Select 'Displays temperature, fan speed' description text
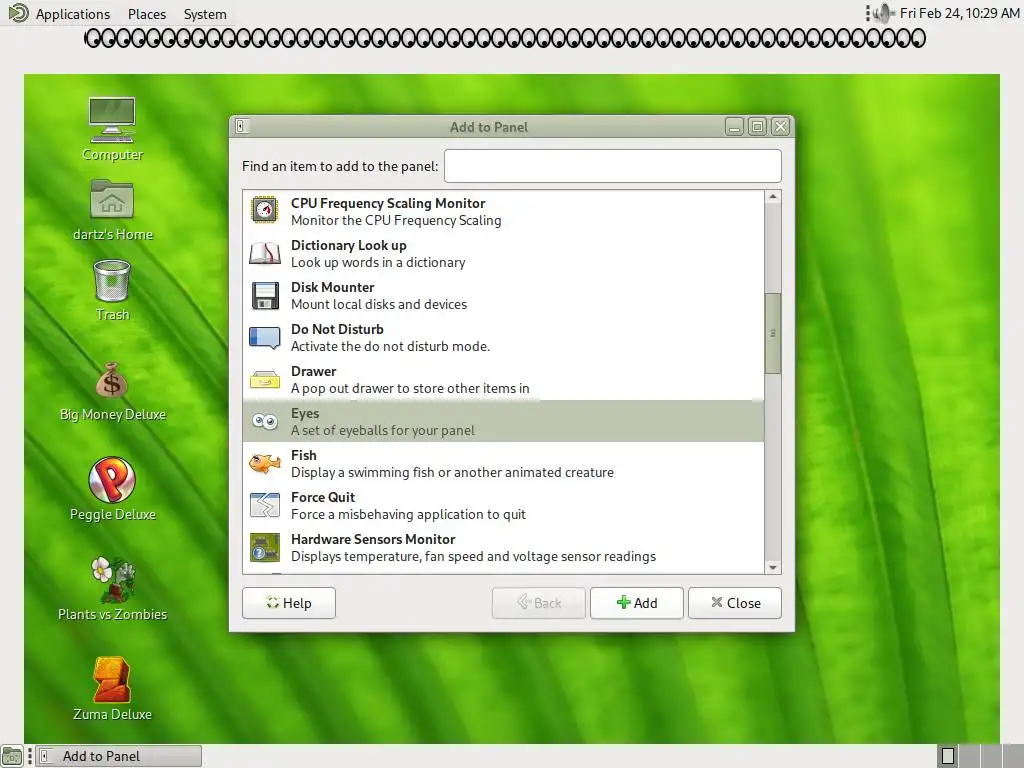The height and width of the screenshot is (768, 1024). pos(473,556)
